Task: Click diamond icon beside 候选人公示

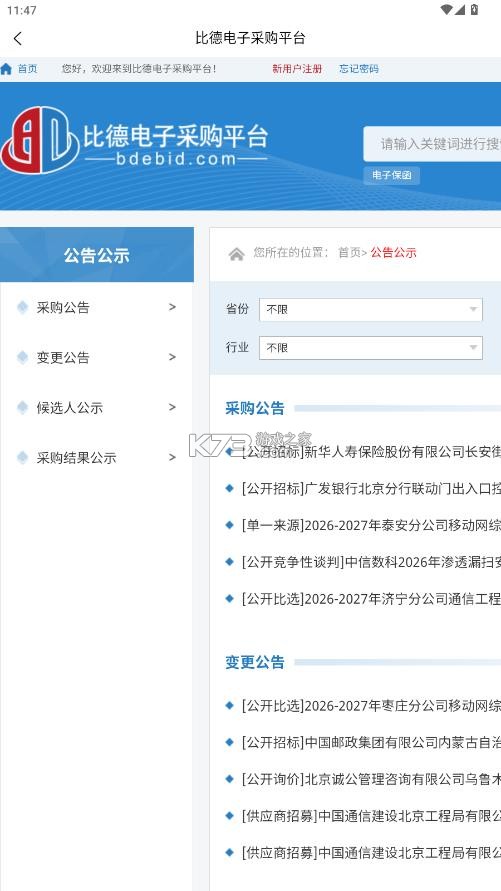Action: (x=23, y=407)
